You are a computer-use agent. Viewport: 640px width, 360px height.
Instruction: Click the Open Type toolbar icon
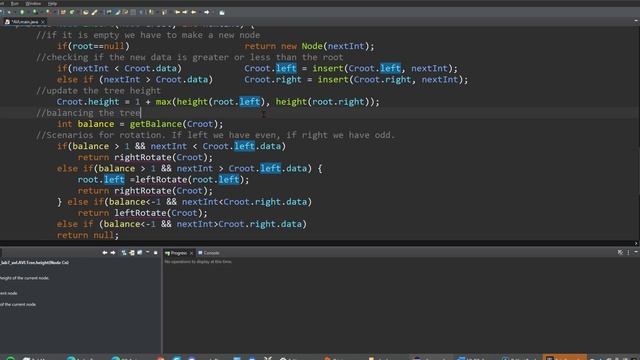point(86,12)
